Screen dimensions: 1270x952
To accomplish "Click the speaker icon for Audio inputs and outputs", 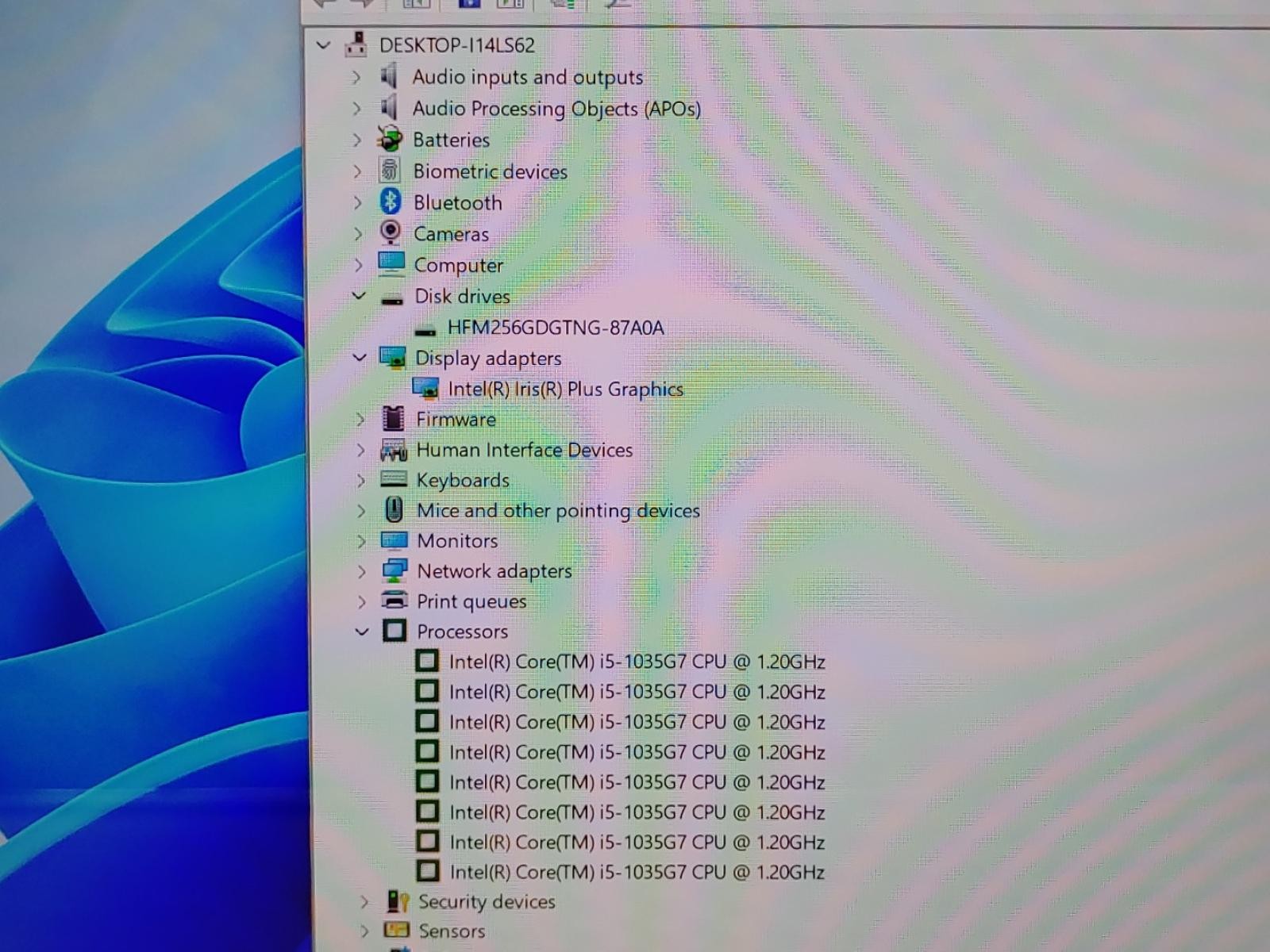I will pos(388,76).
